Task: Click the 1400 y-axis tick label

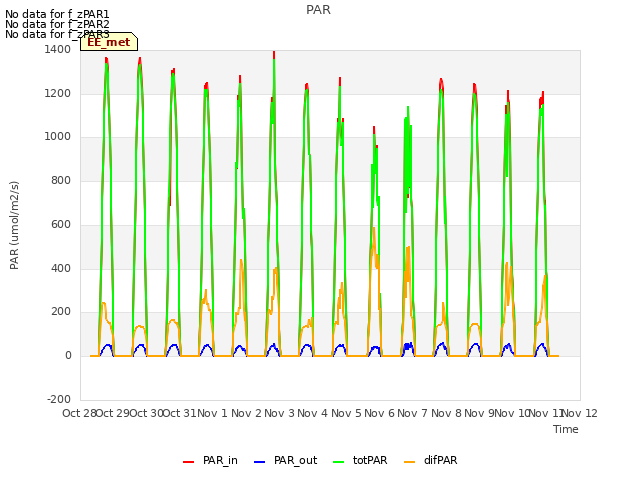Action: pyautogui.click(x=58, y=49)
